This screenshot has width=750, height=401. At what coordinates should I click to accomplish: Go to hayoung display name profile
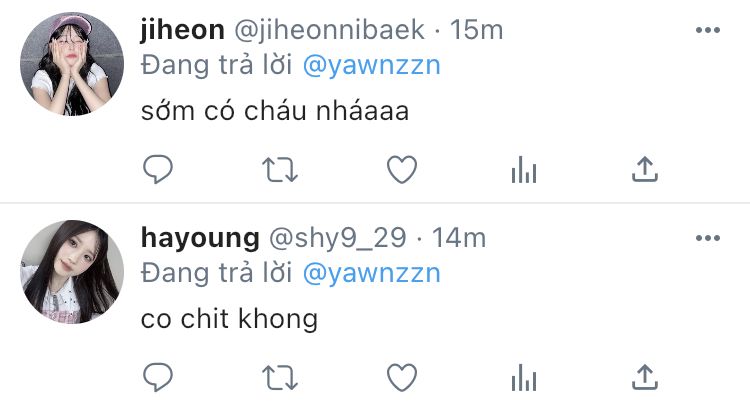[200, 238]
